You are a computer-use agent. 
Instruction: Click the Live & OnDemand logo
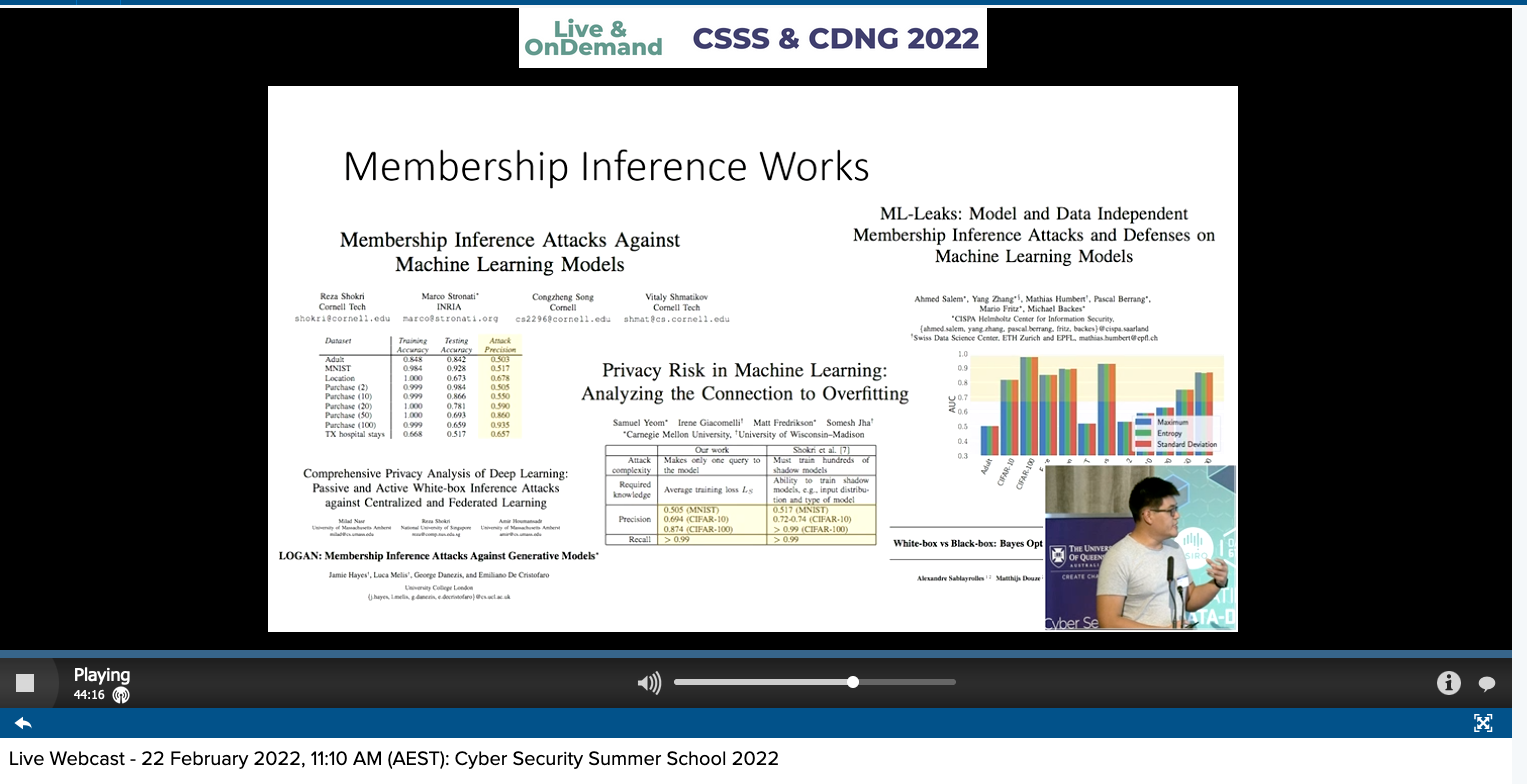coord(593,38)
